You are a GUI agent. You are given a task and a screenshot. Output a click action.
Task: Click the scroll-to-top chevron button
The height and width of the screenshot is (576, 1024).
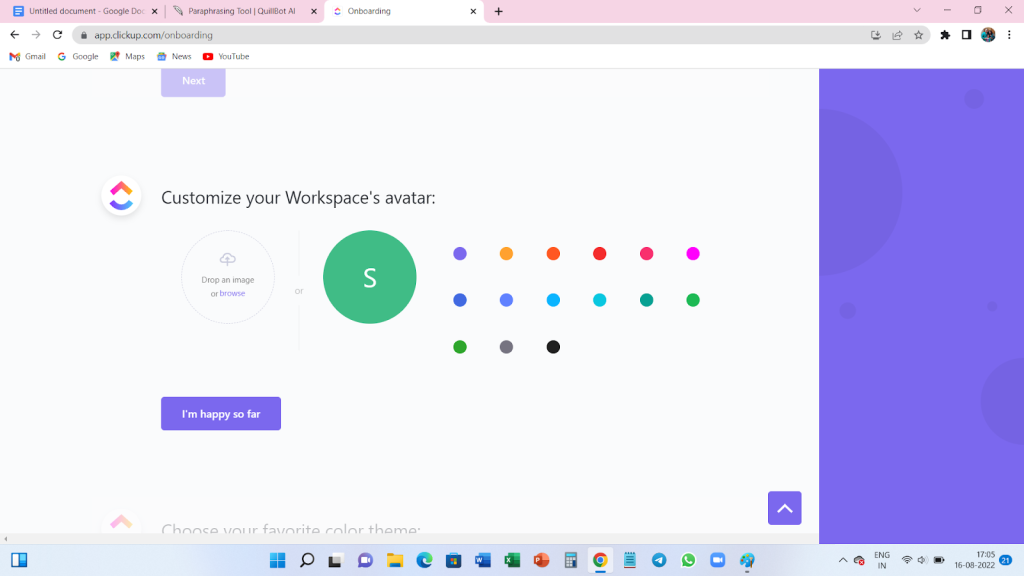[784, 508]
